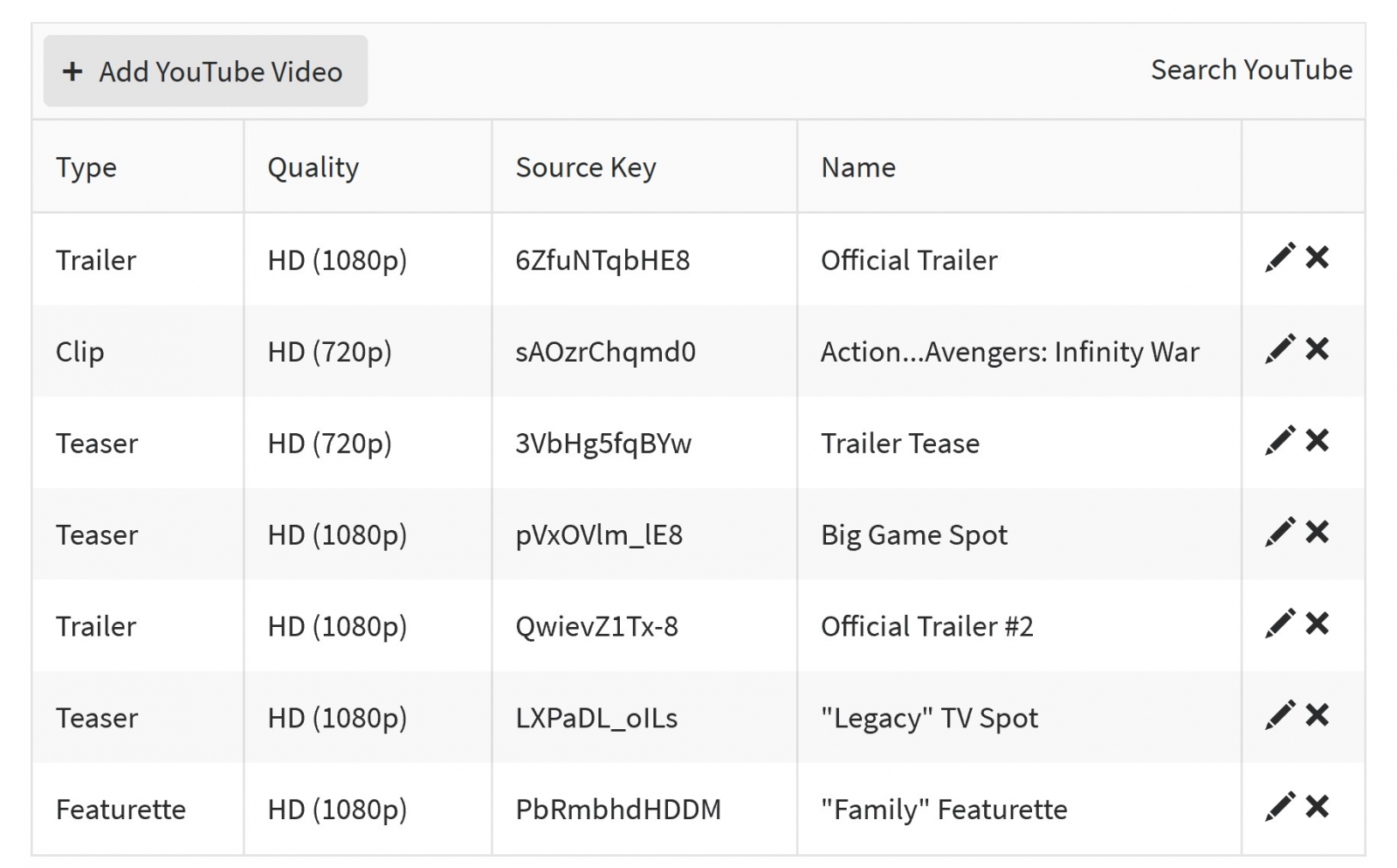
Task: Delete the "Family" Featurette entry
Action: pyautogui.click(x=1317, y=807)
